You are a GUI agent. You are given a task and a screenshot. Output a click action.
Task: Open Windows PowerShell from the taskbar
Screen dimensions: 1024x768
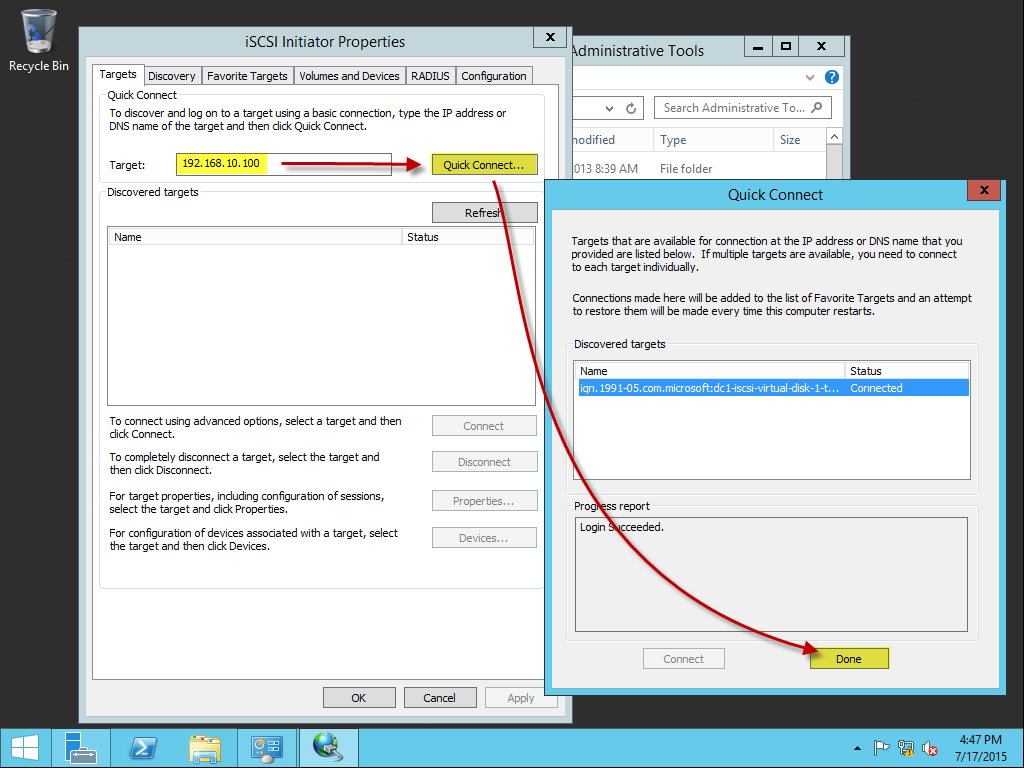pyautogui.click(x=143, y=748)
